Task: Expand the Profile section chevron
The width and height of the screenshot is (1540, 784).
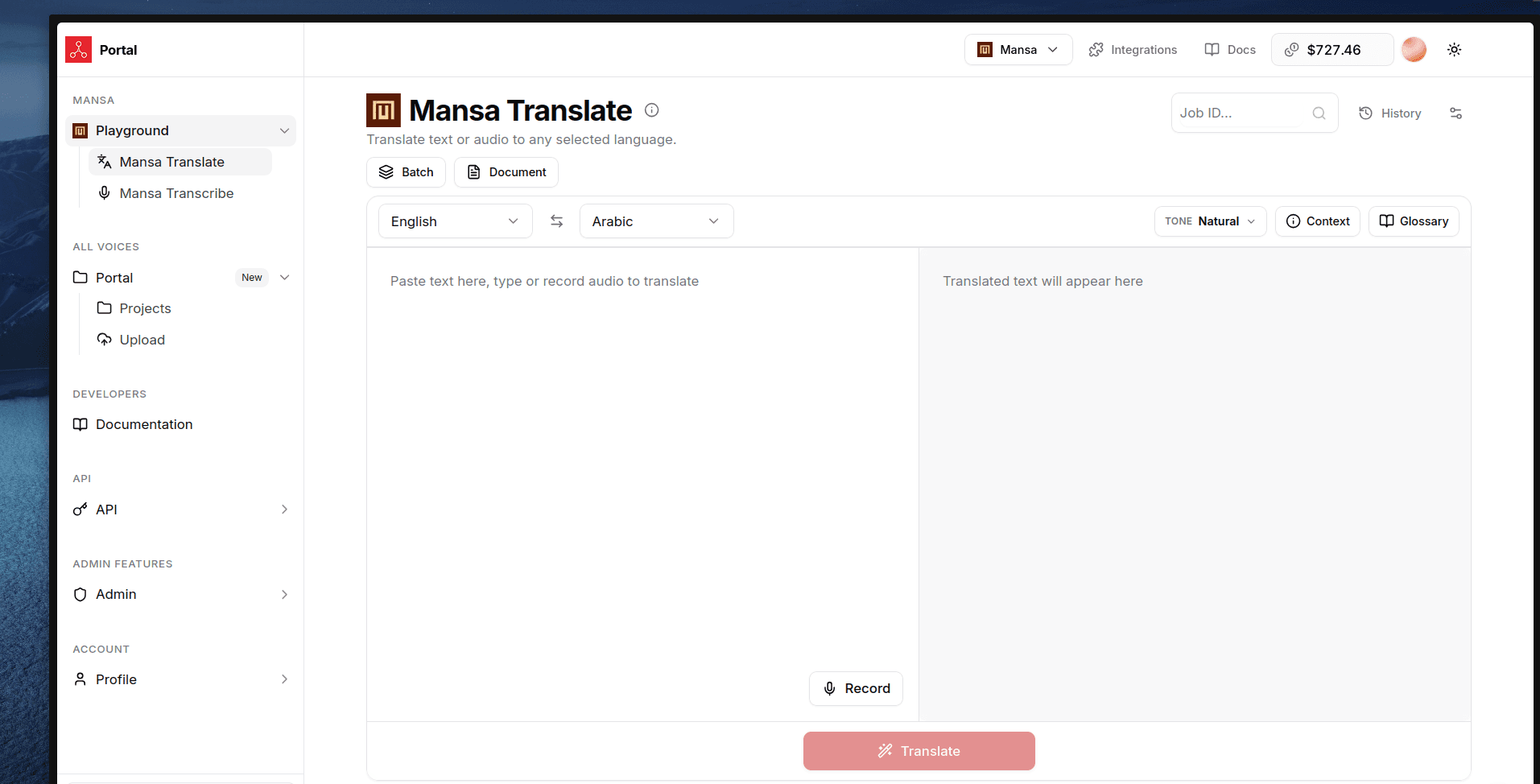Action: pyautogui.click(x=284, y=679)
